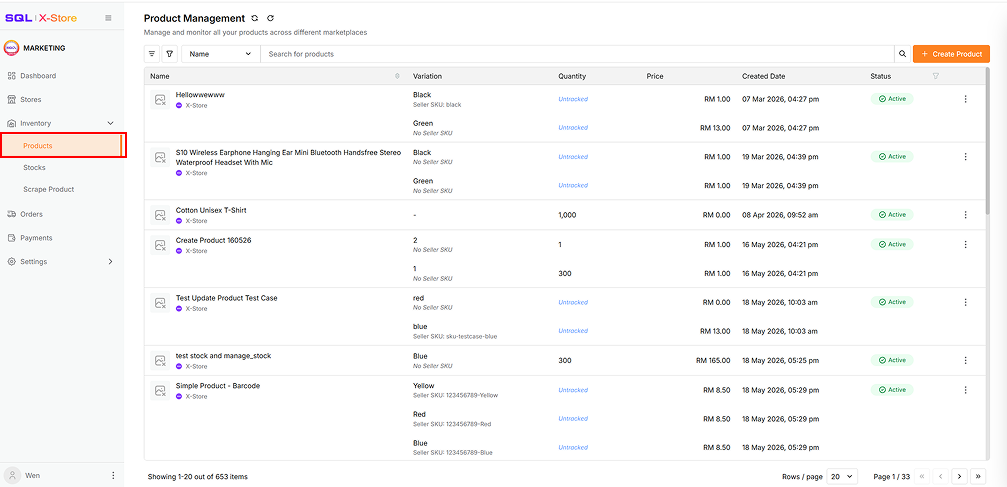Screen dimensions: 1007x487
Task: Click the Page 1 / 33 indicator
Action: coord(891,477)
